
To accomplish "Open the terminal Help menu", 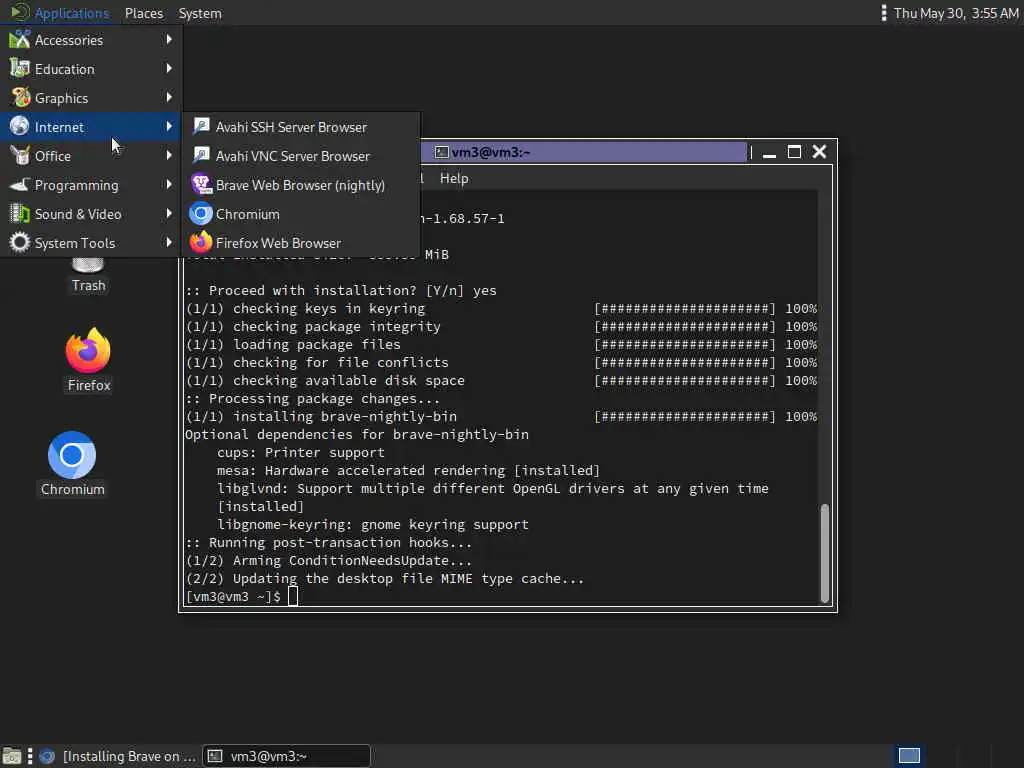I will point(454,178).
